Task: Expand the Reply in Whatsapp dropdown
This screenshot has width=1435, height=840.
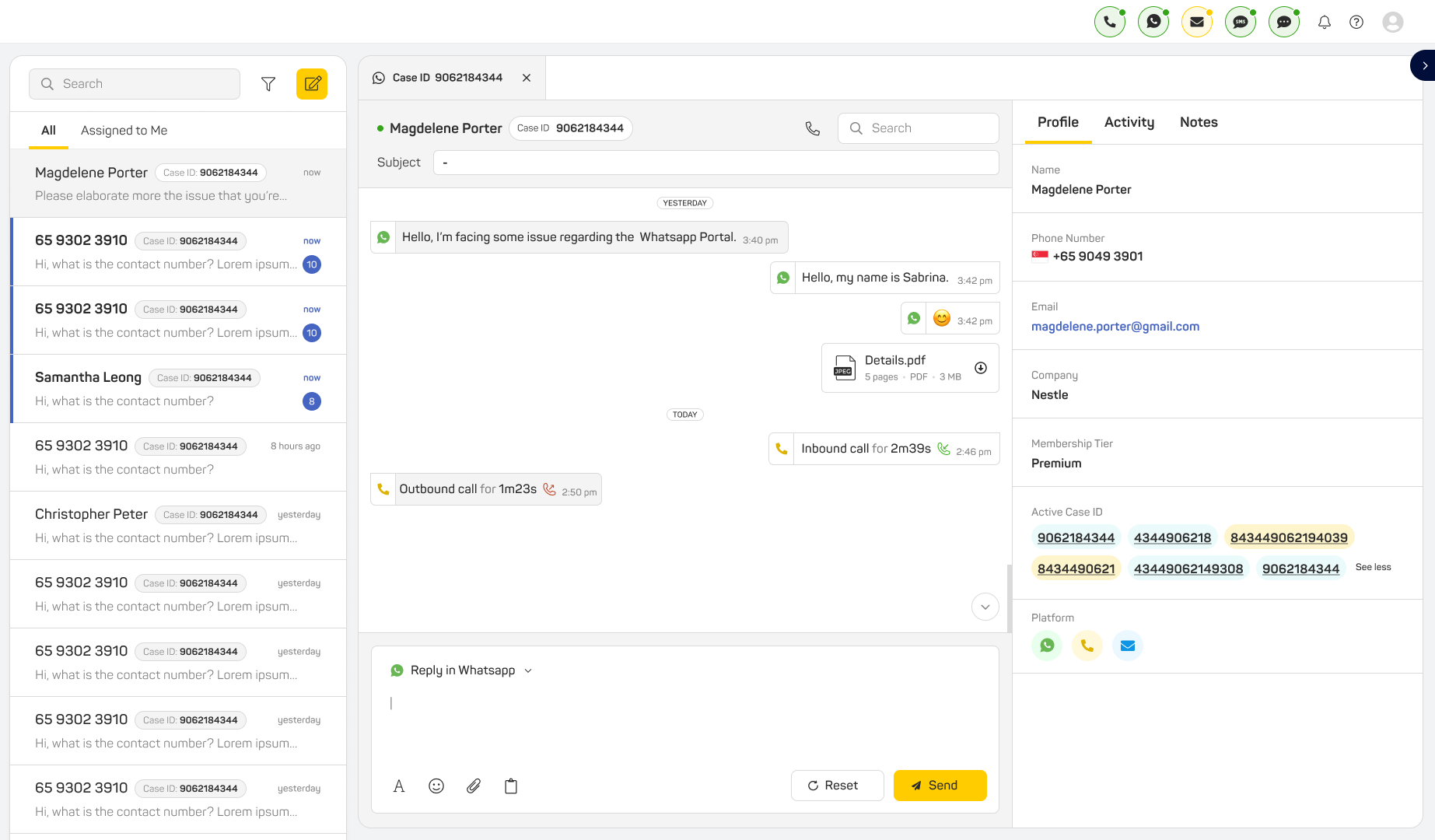Action: (x=528, y=670)
